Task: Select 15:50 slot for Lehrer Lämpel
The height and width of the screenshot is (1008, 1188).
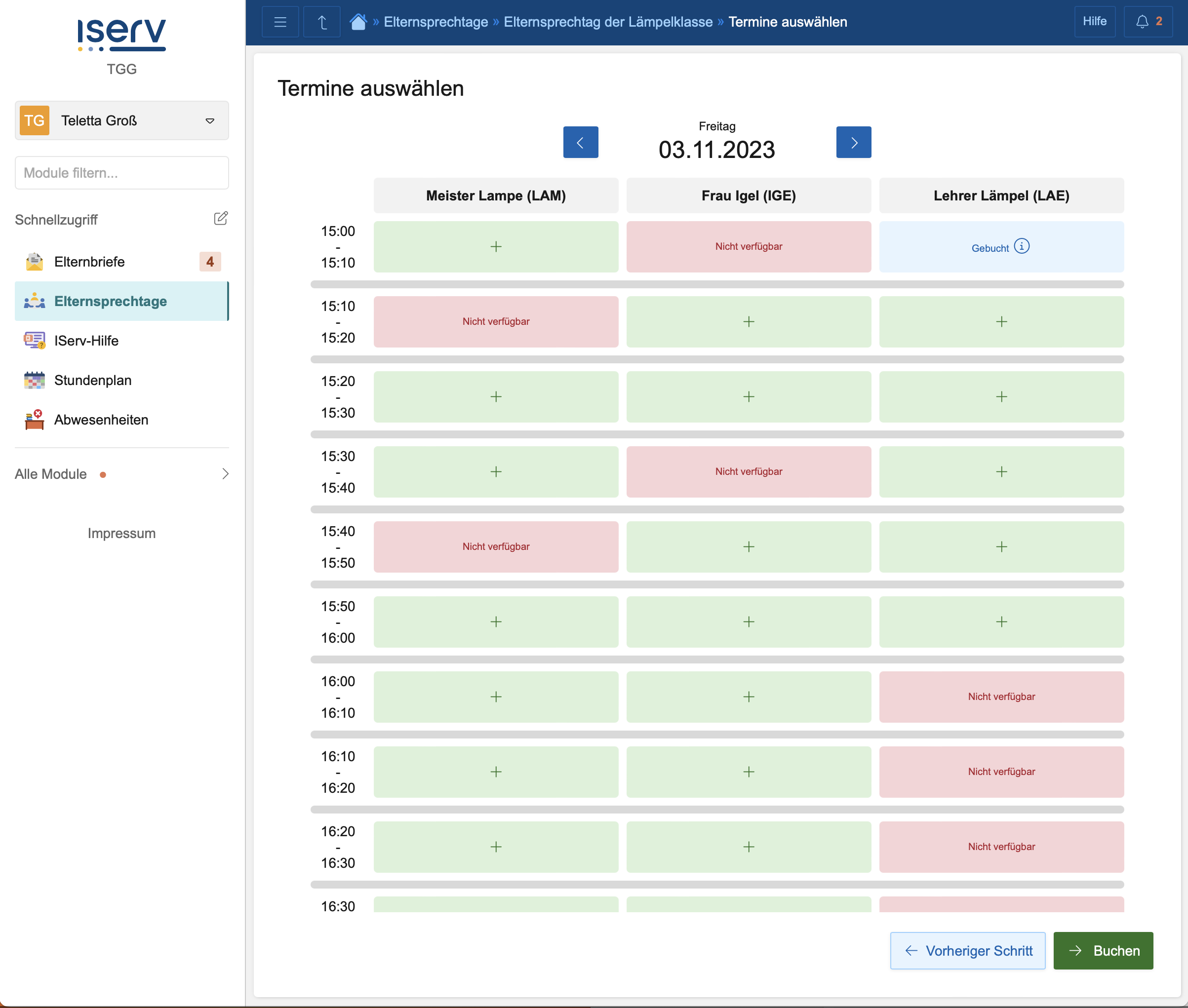Action: click(1001, 621)
